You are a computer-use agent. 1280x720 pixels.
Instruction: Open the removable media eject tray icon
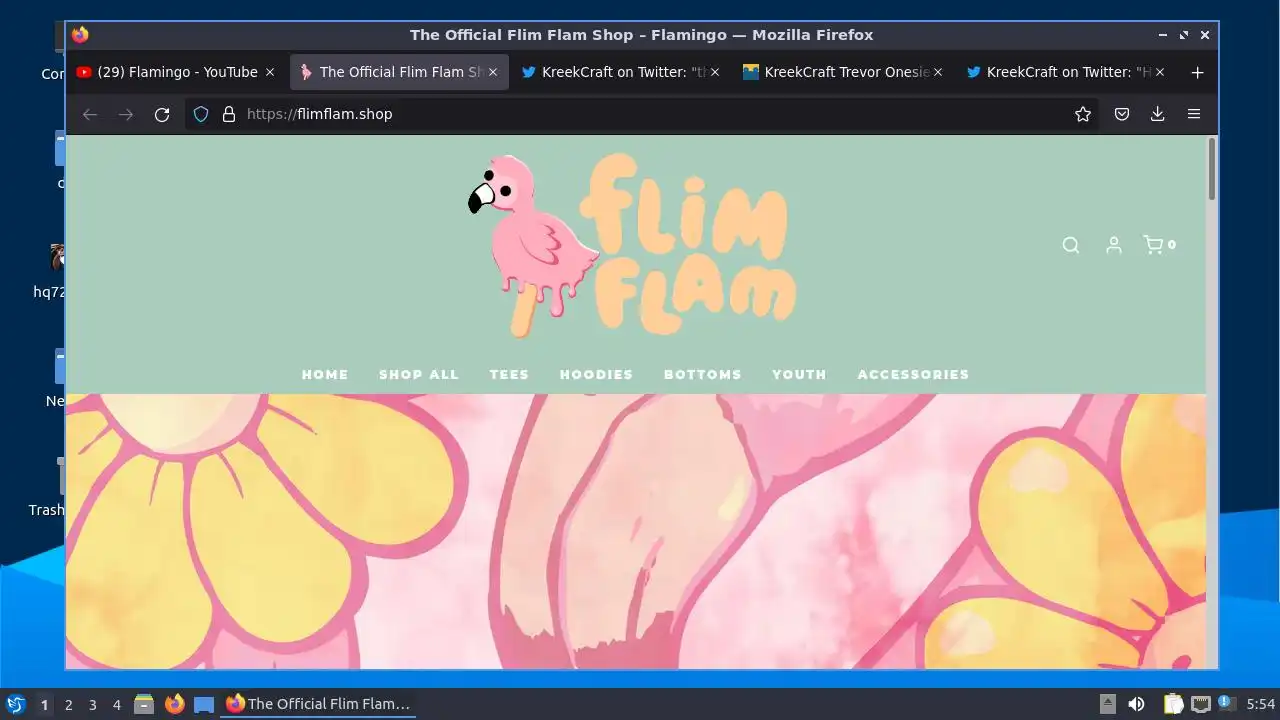point(1107,704)
